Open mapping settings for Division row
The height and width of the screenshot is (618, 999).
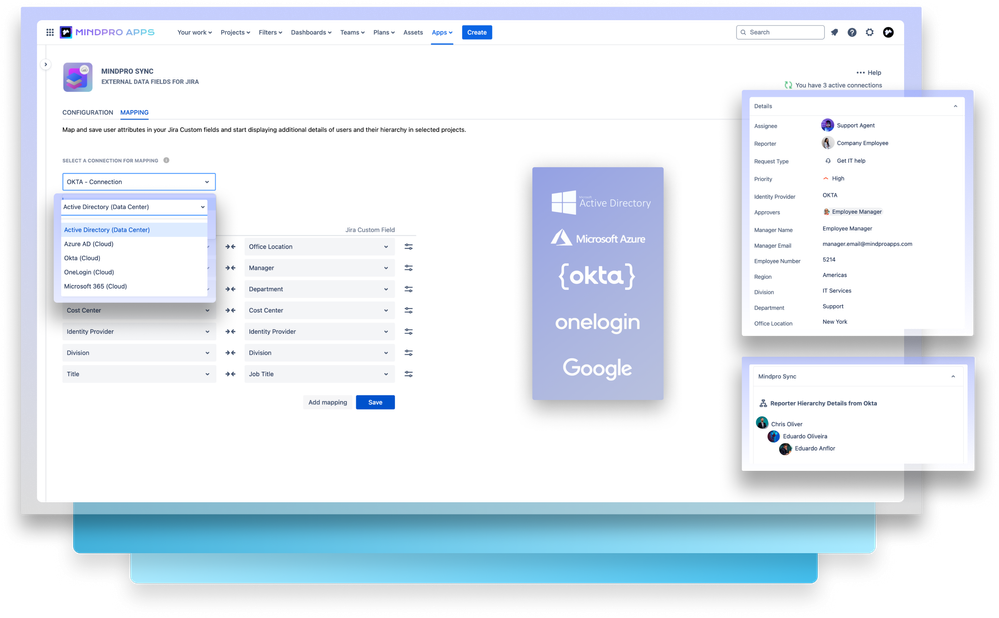coord(408,353)
